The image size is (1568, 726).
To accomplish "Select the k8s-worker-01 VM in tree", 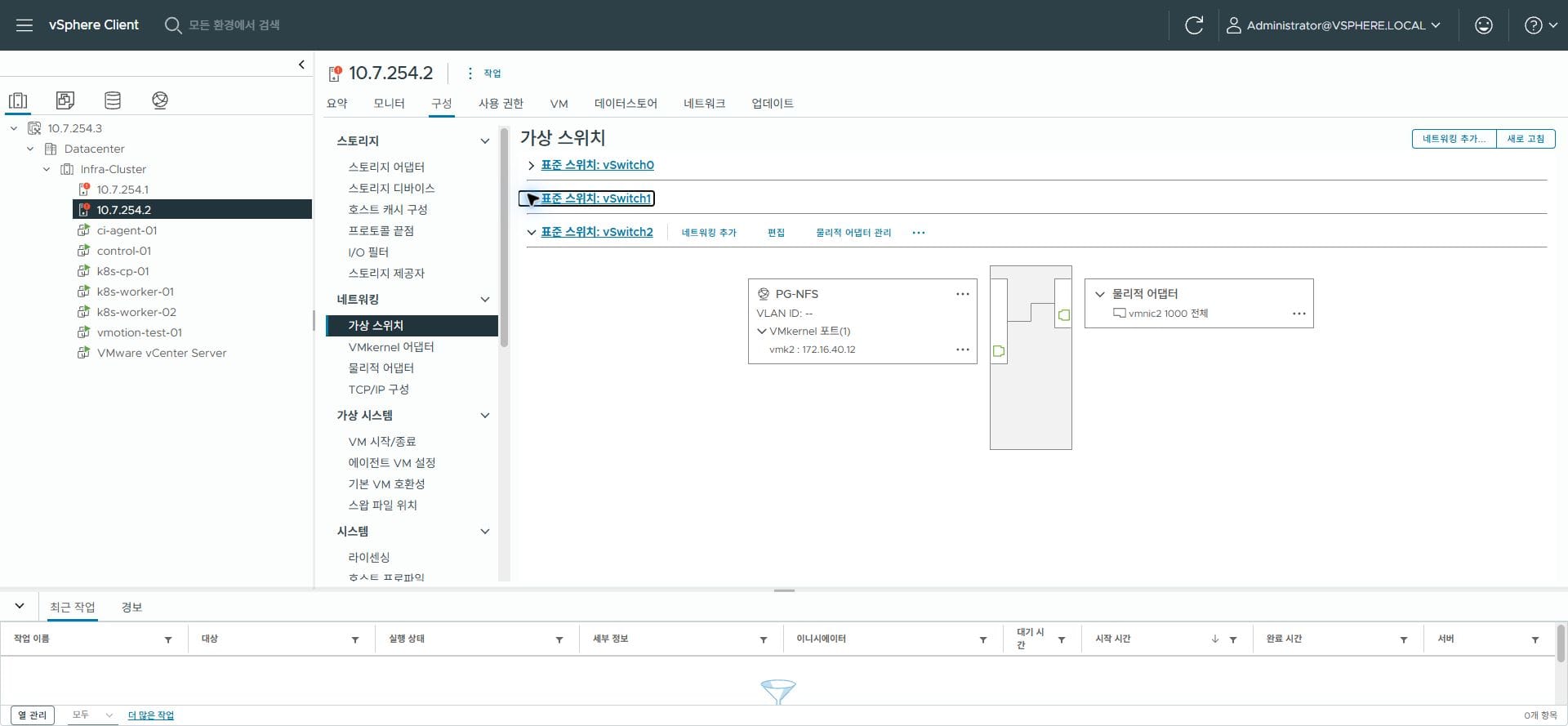I will [x=136, y=292].
